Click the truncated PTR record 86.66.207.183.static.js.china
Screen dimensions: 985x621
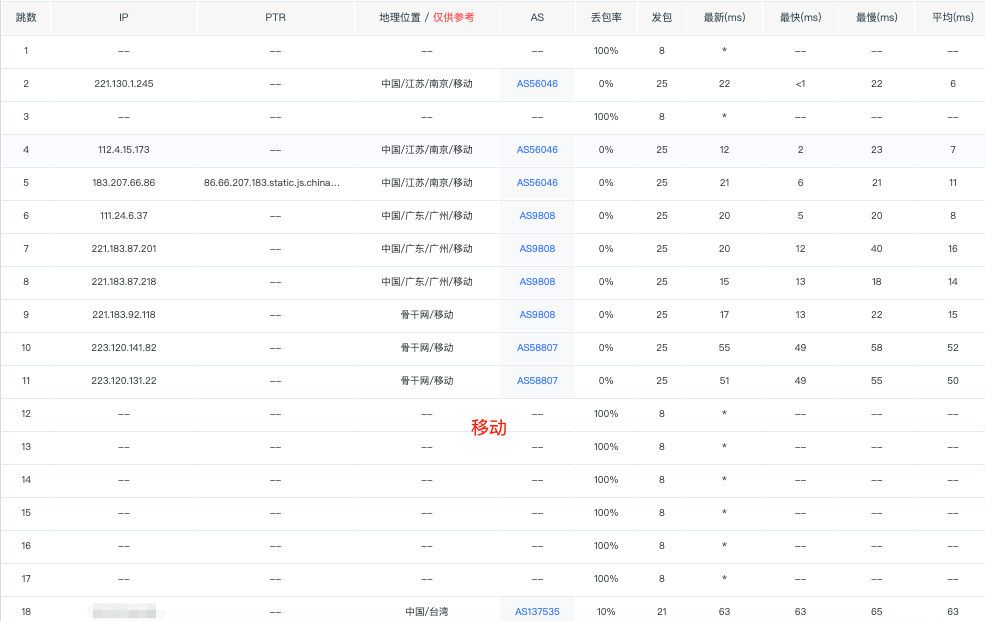(x=275, y=183)
